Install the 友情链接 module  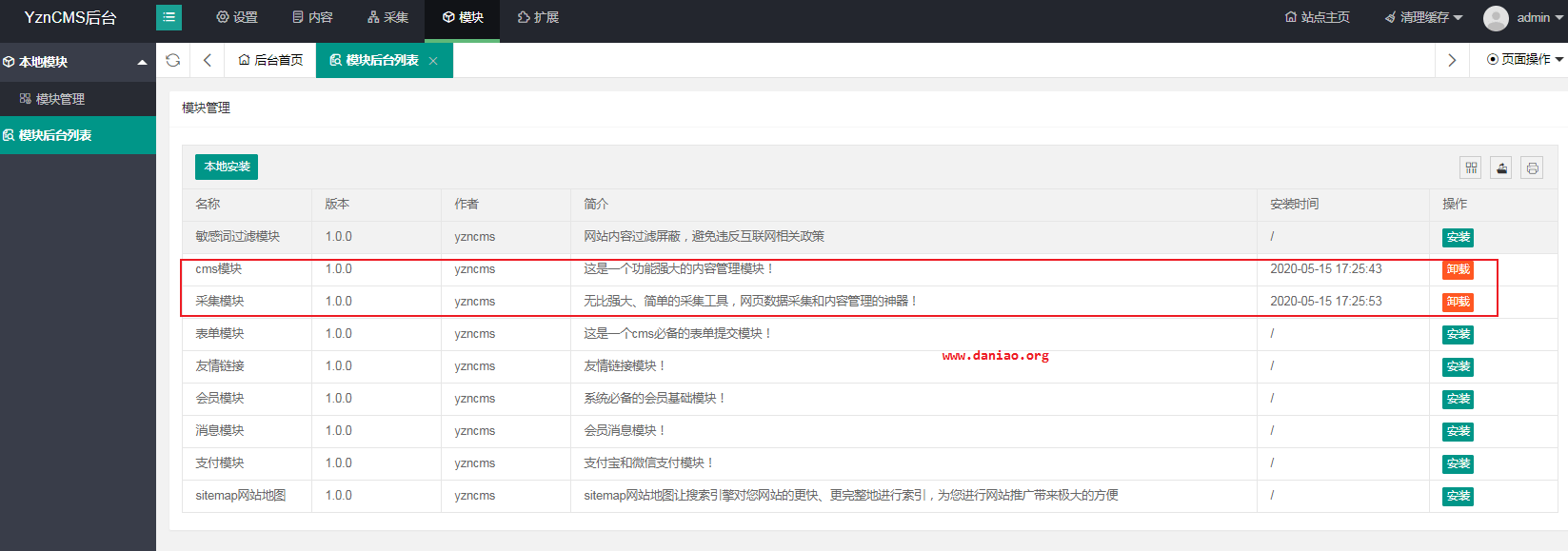[1458, 366]
